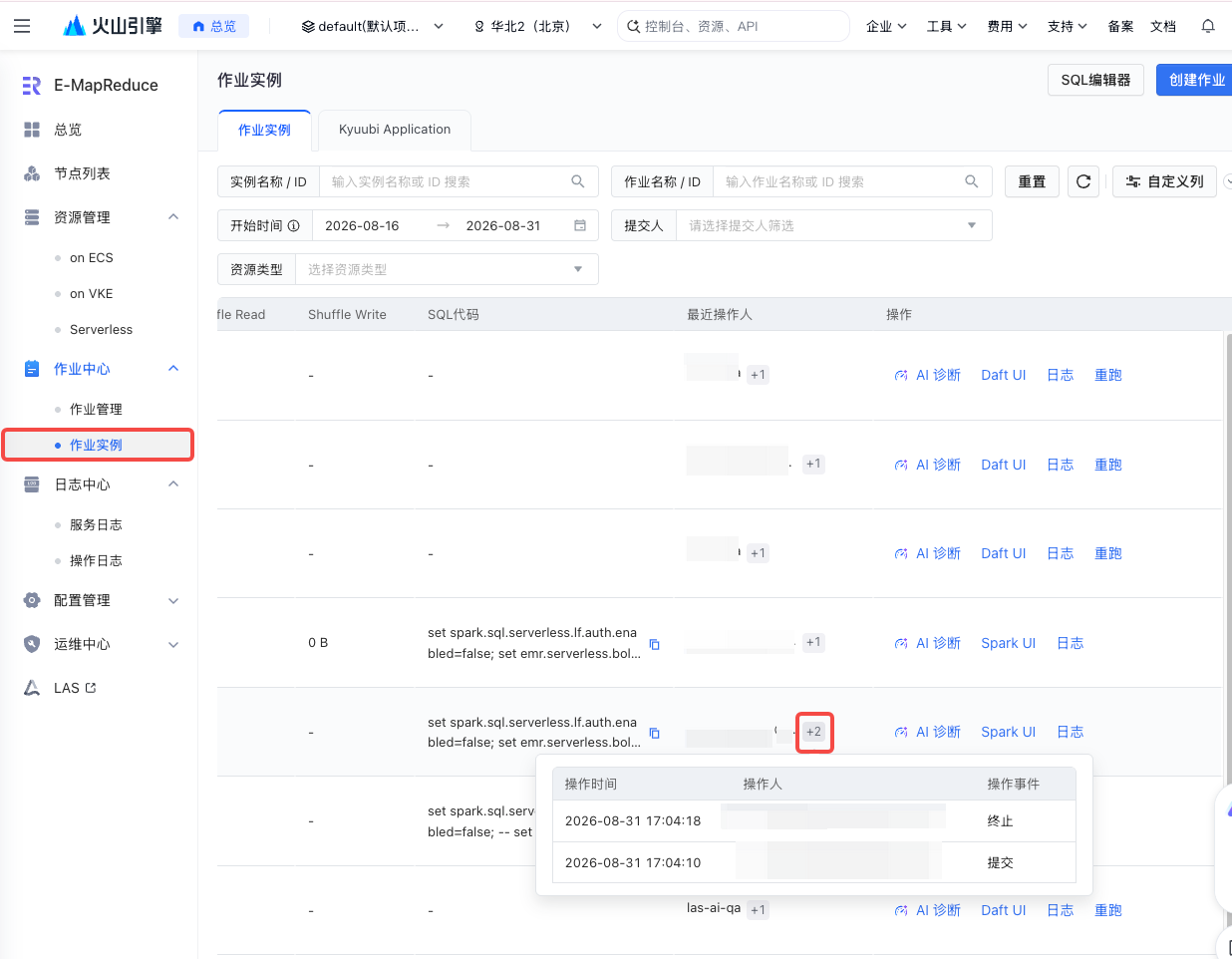
Task: Open Serverless under 资源管理
Action: (x=101, y=329)
